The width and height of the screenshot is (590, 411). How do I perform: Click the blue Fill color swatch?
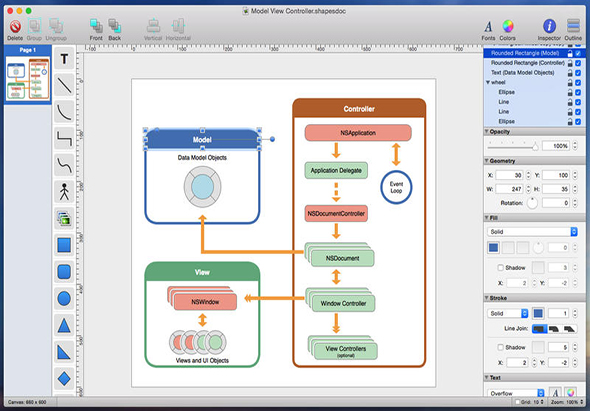coord(493,248)
